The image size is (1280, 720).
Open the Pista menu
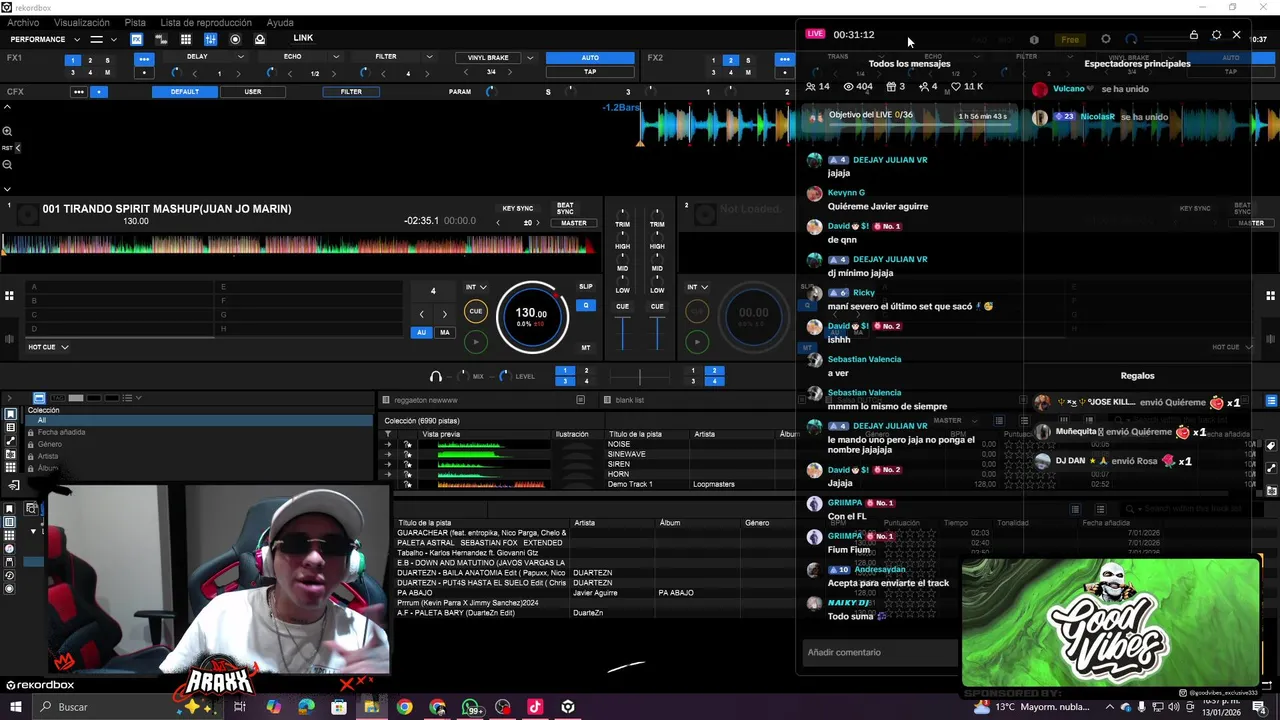point(135,22)
